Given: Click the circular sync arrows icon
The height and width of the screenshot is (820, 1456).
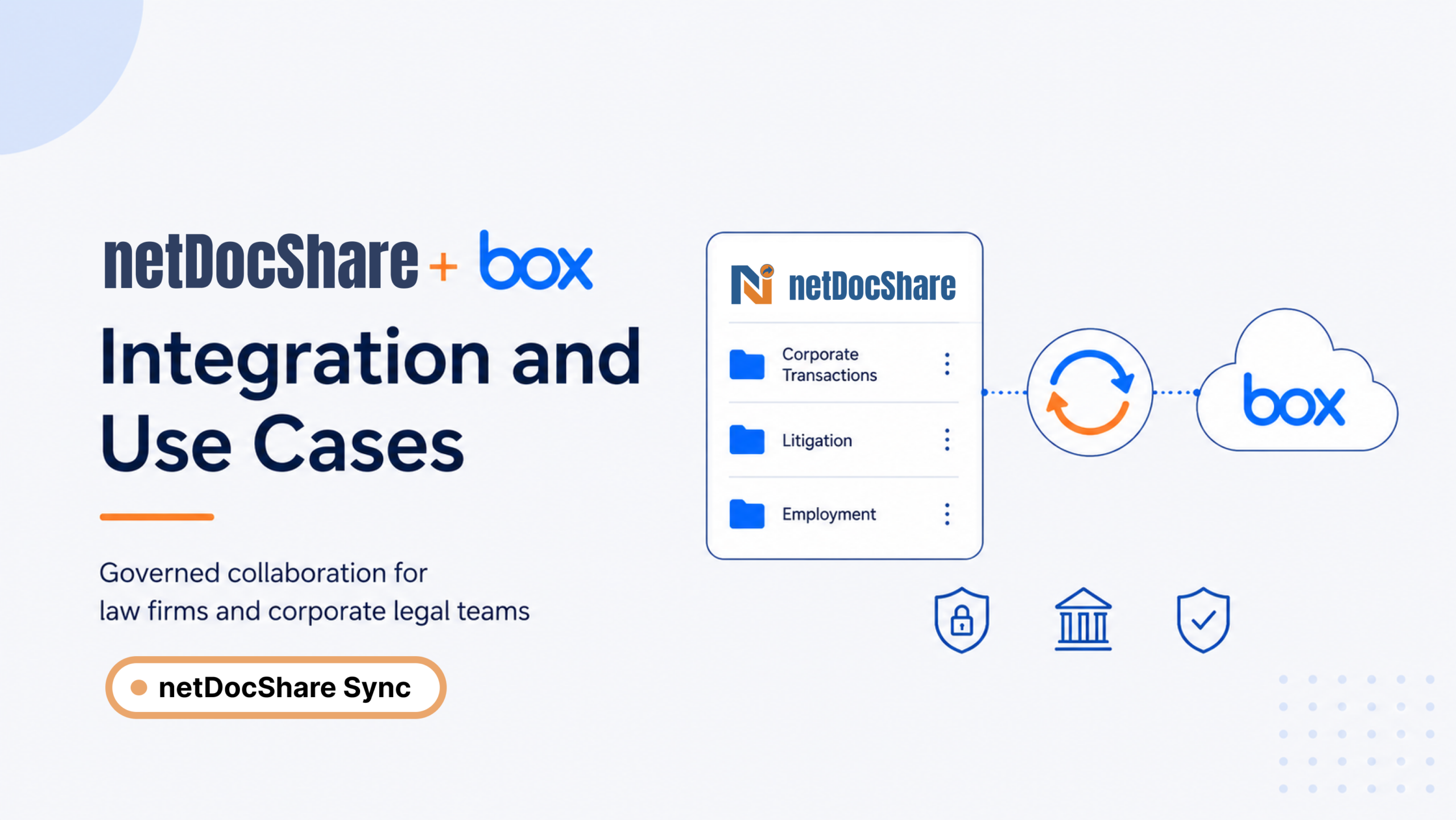Looking at the screenshot, I should coord(1090,392).
